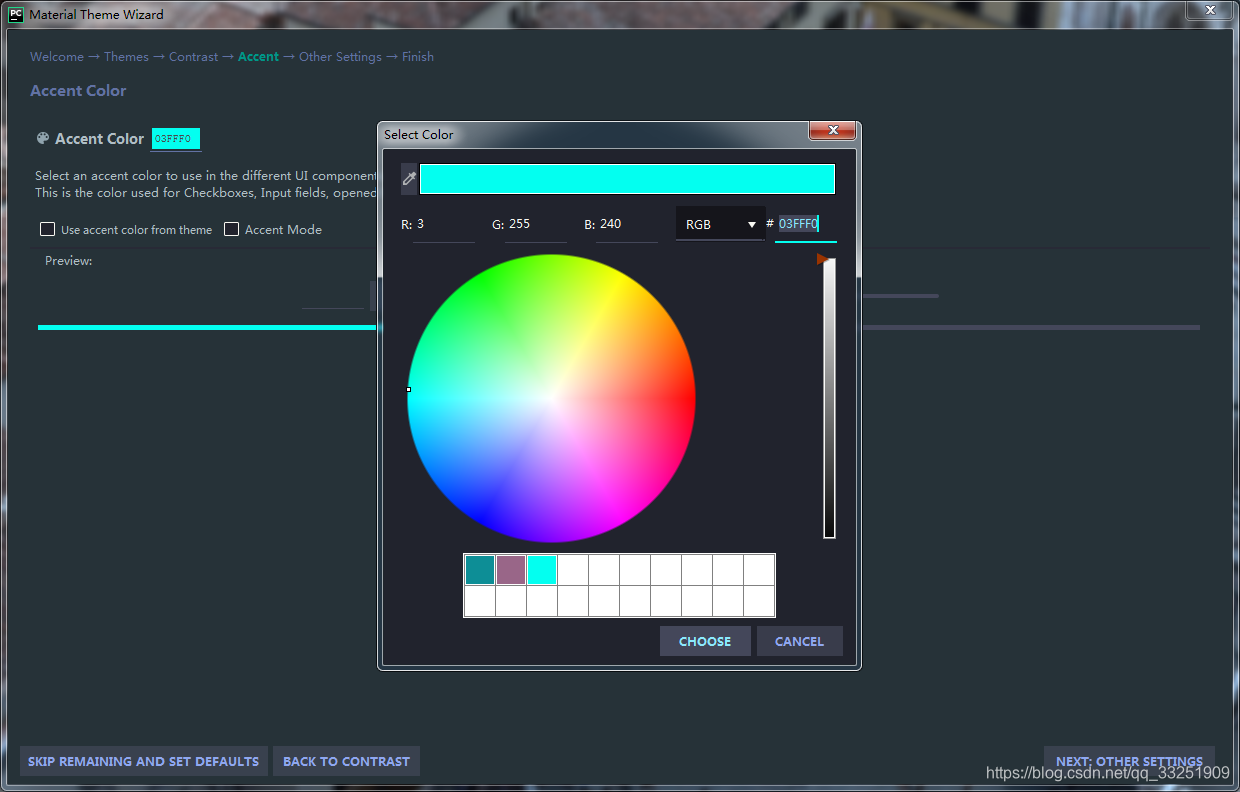Enable Use accent color from theme
This screenshot has height=792, width=1240.
(47, 229)
